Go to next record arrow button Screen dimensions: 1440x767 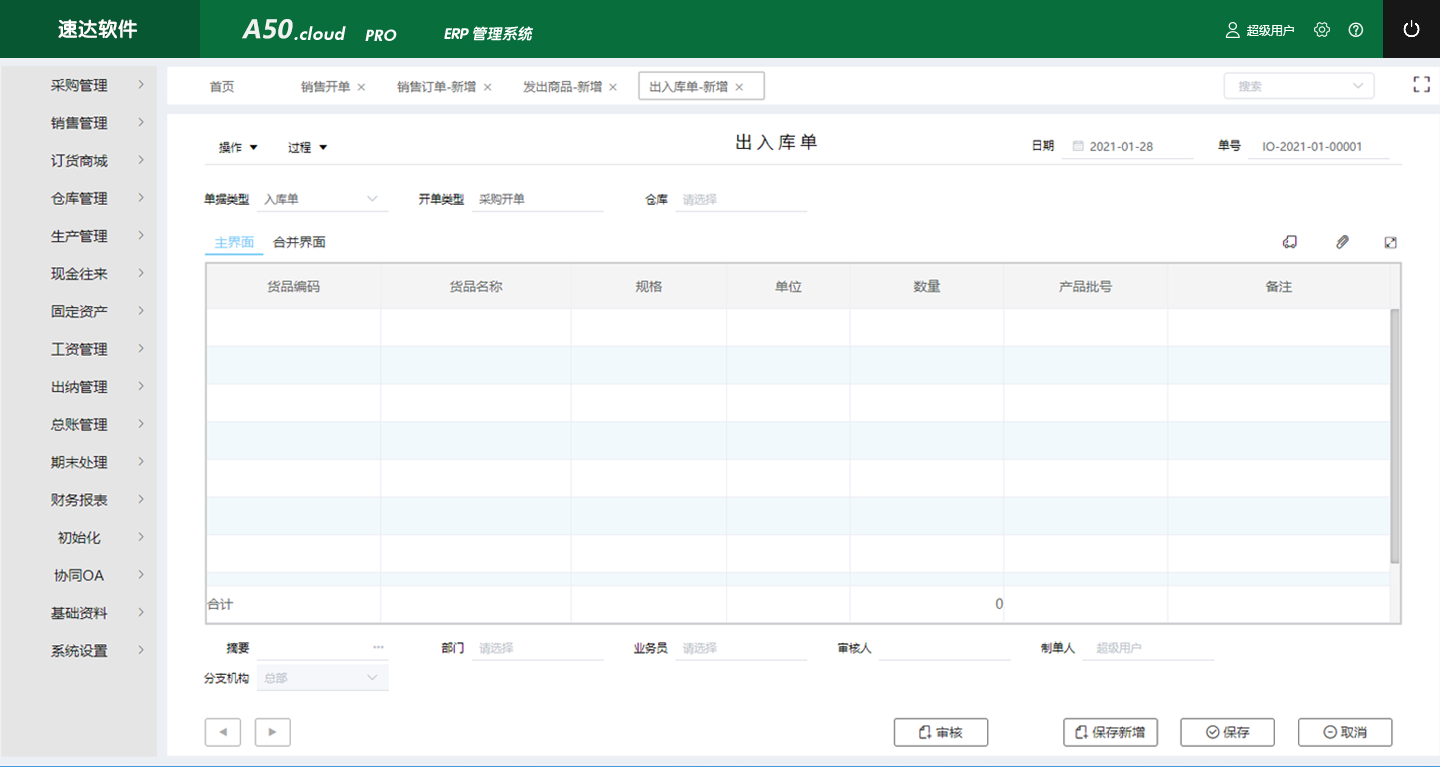click(x=273, y=732)
